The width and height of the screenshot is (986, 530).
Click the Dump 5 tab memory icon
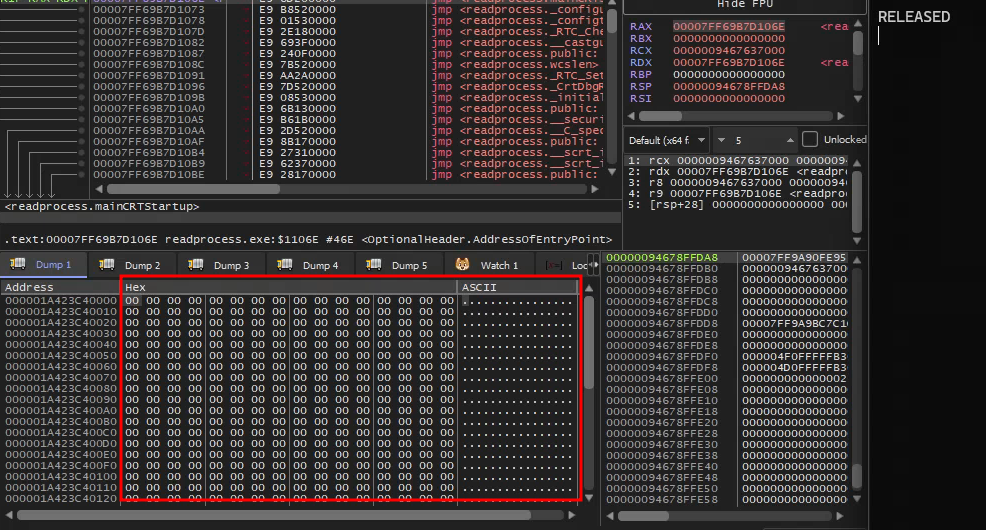click(x=374, y=265)
